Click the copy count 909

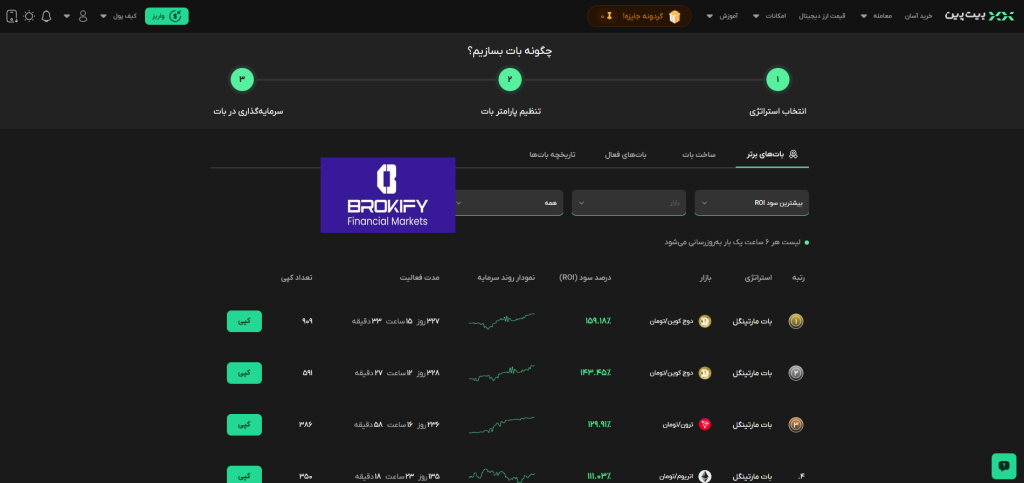click(306, 321)
